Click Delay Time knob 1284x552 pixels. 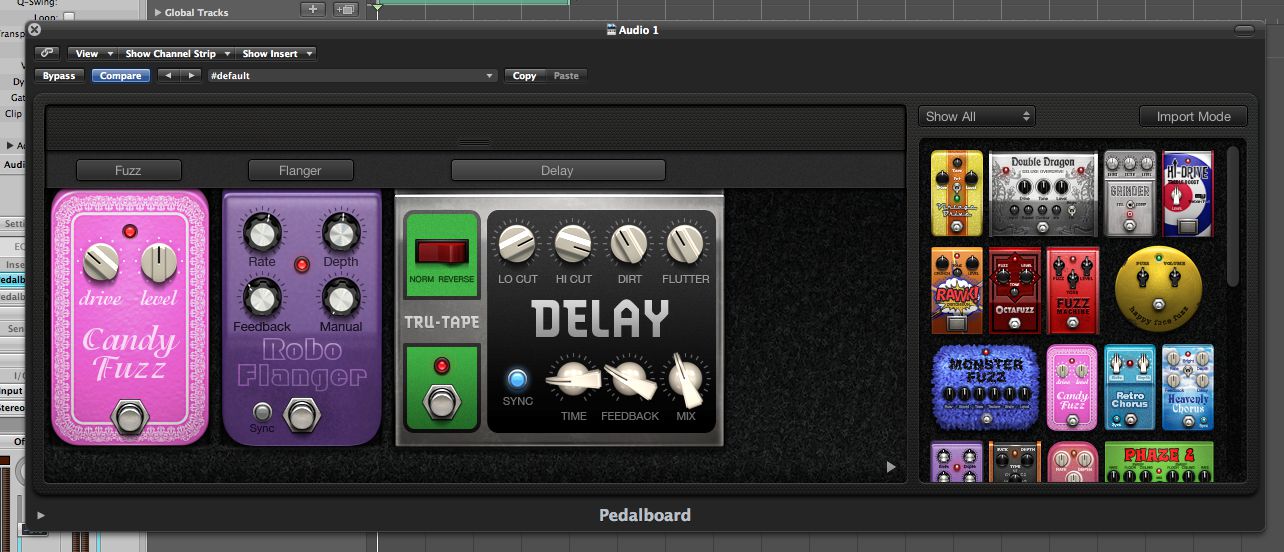tap(574, 379)
